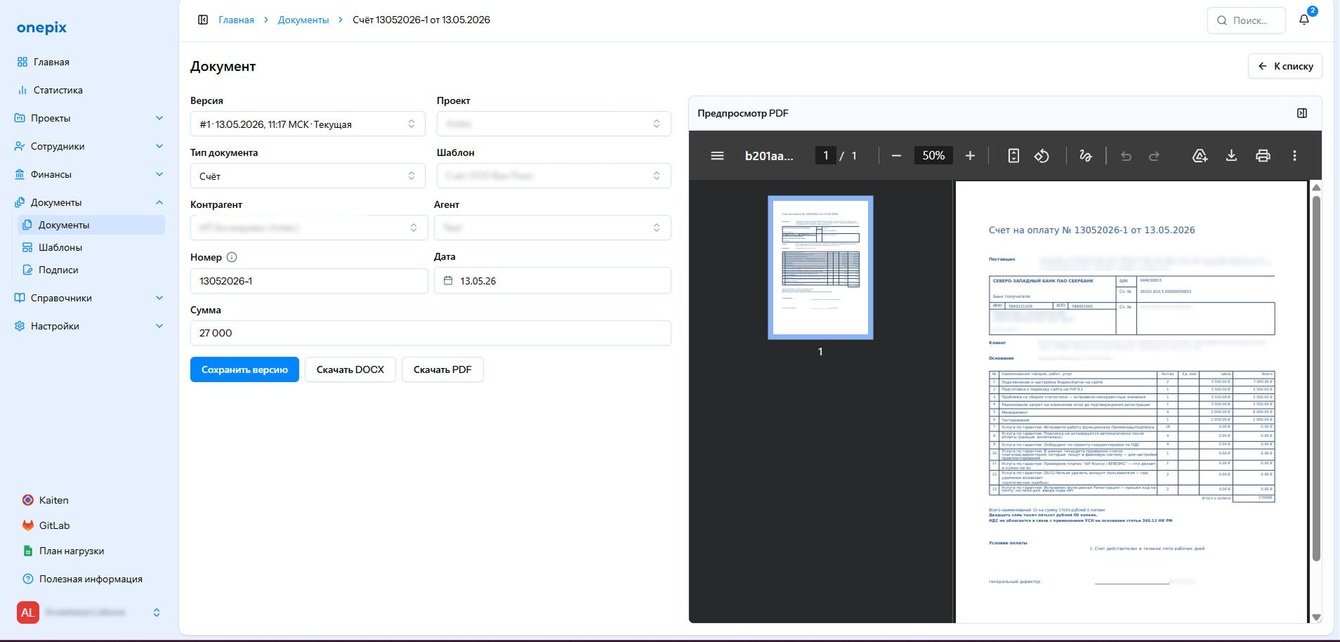Select the PDF draw annotation tool
The height and width of the screenshot is (642, 1340).
(1086, 156)
